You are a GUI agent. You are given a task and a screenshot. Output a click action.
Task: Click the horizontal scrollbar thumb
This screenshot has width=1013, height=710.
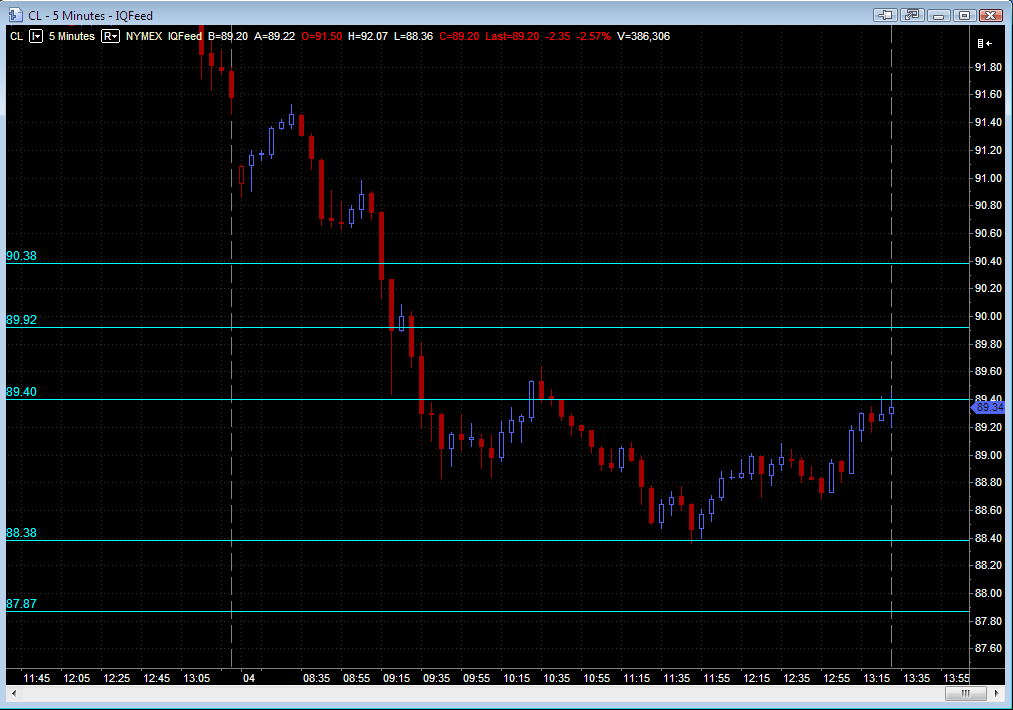[965, 693]
